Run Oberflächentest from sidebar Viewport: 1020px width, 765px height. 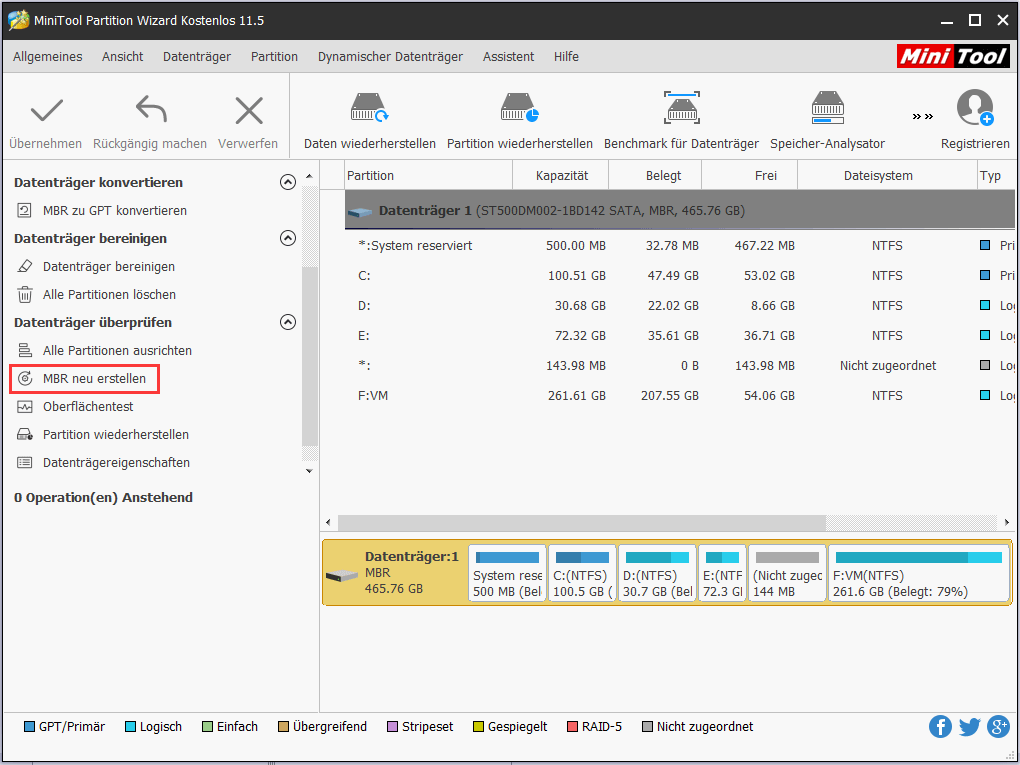click(88, 406)
